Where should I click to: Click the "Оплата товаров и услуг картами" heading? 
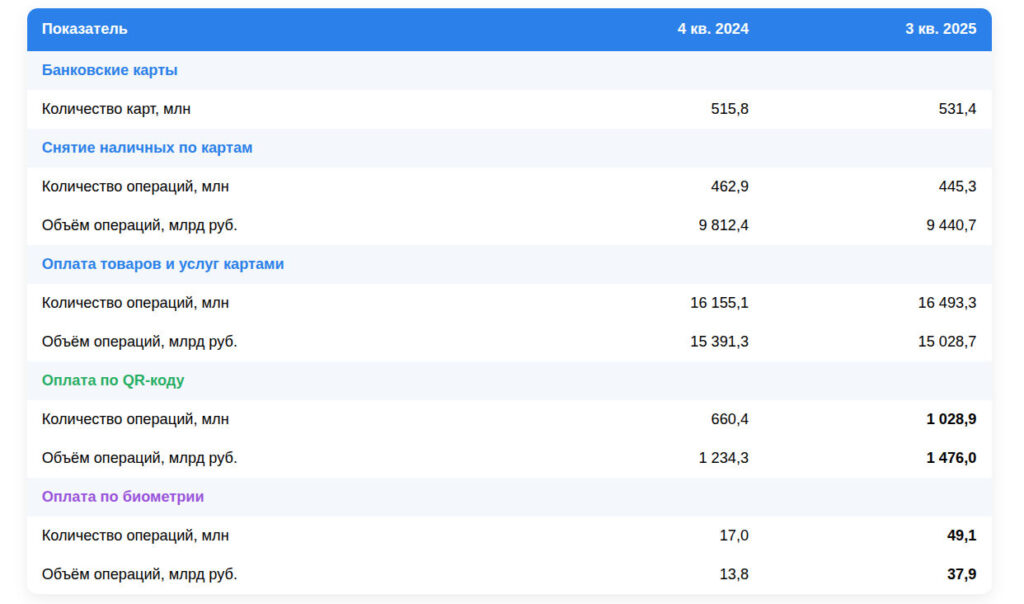pyautogui.click(x=163, y=264)
